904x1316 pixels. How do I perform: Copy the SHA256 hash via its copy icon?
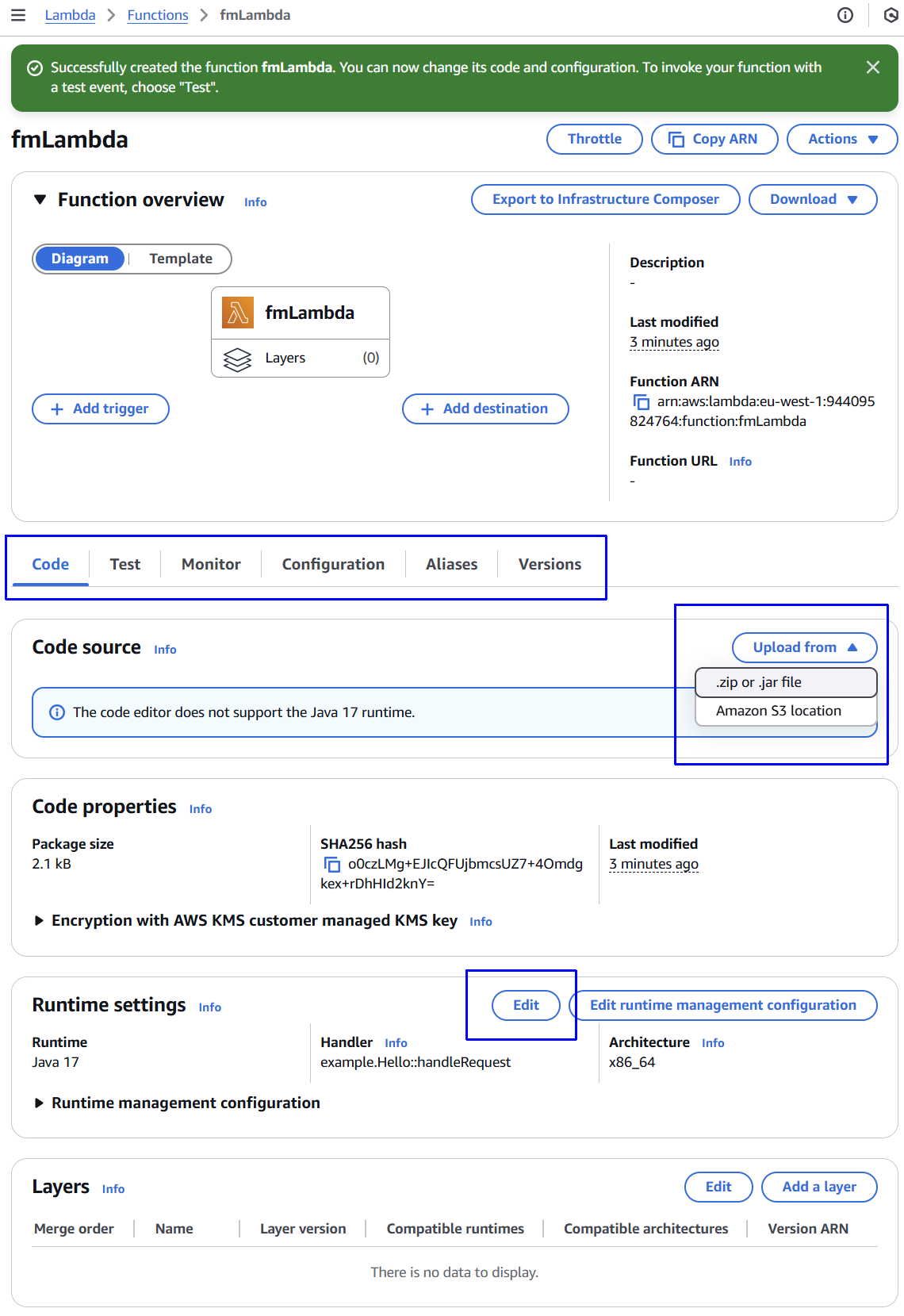click(332, 865)
